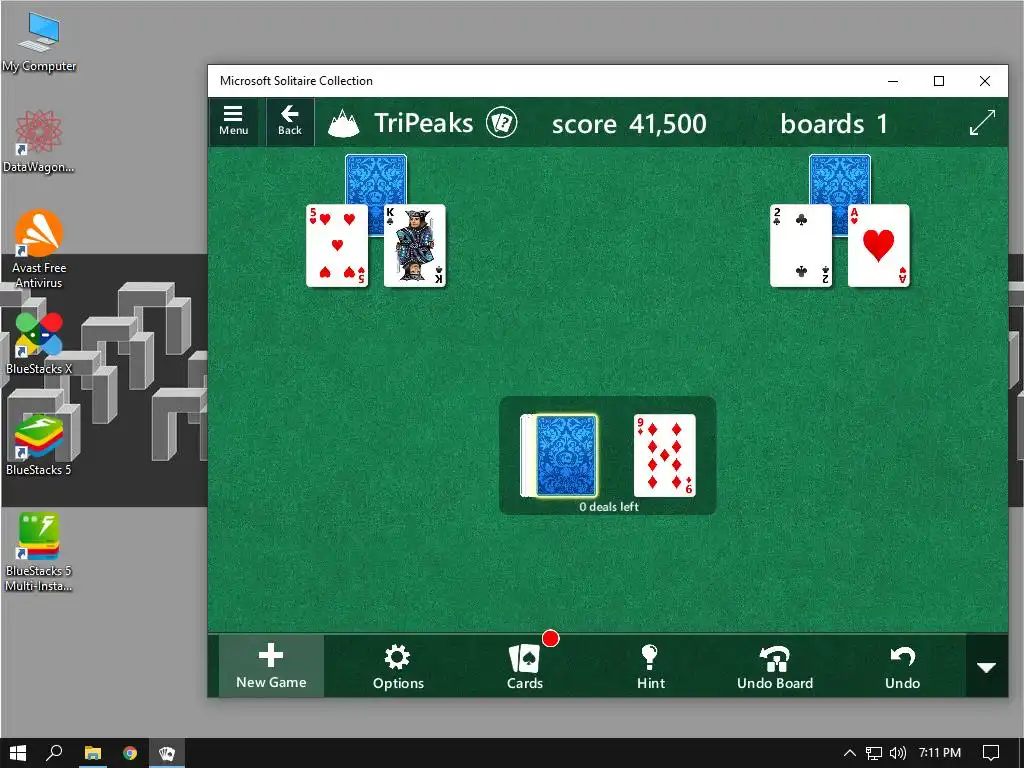Viewport: 1024px width, 768px height.
Task: Click the '0 deals left' label
Action: click(609, 506)
